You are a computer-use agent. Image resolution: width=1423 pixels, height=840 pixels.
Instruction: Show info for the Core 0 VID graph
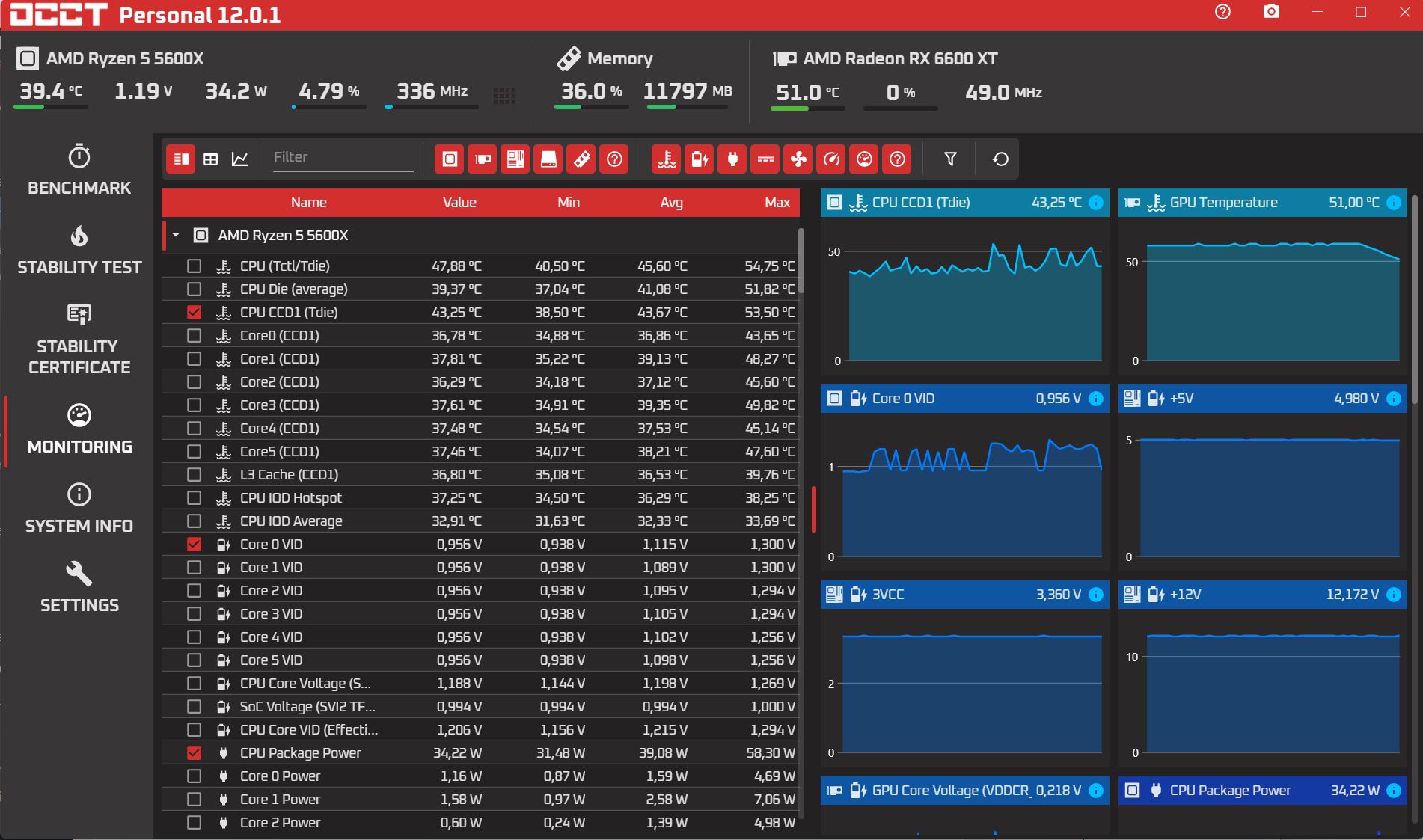(1096, 399)
